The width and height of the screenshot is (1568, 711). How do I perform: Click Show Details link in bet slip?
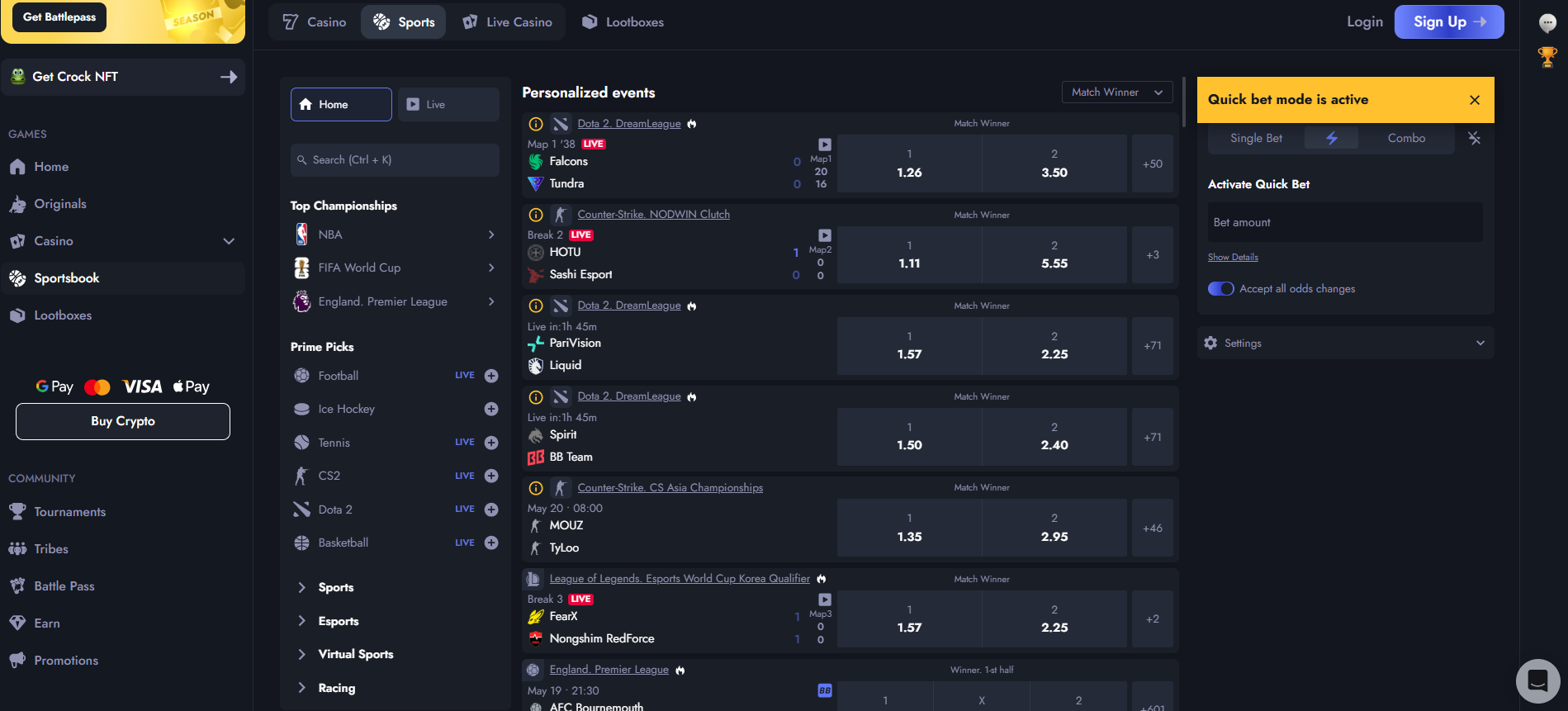click(x=1233, y=257)
